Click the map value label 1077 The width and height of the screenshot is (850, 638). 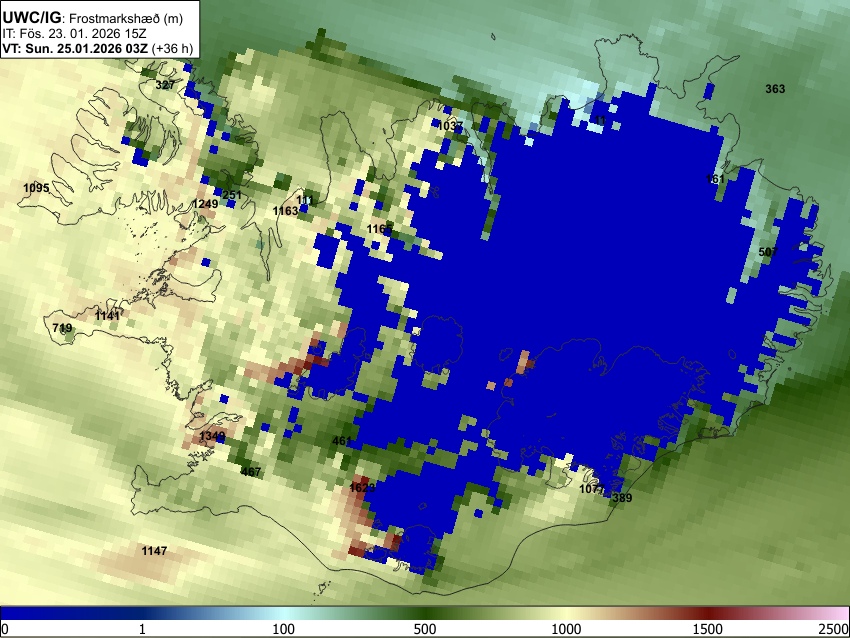tap(592, 489)
